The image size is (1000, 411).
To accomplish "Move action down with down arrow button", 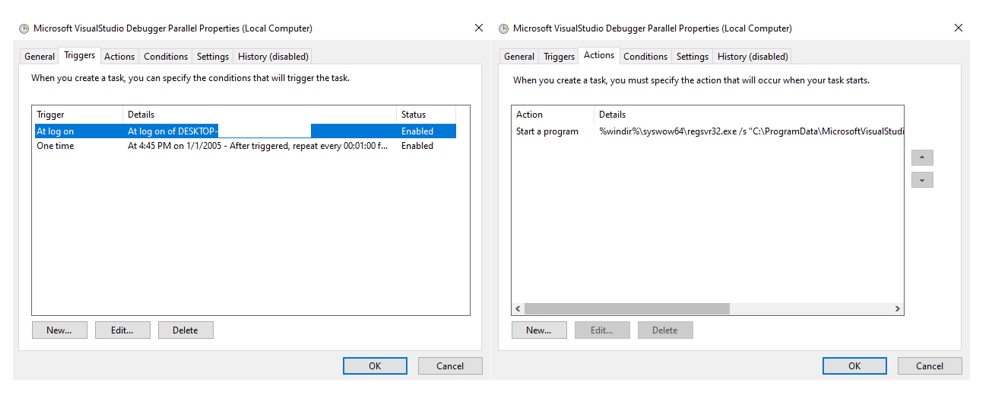I will tap(922, 180).
